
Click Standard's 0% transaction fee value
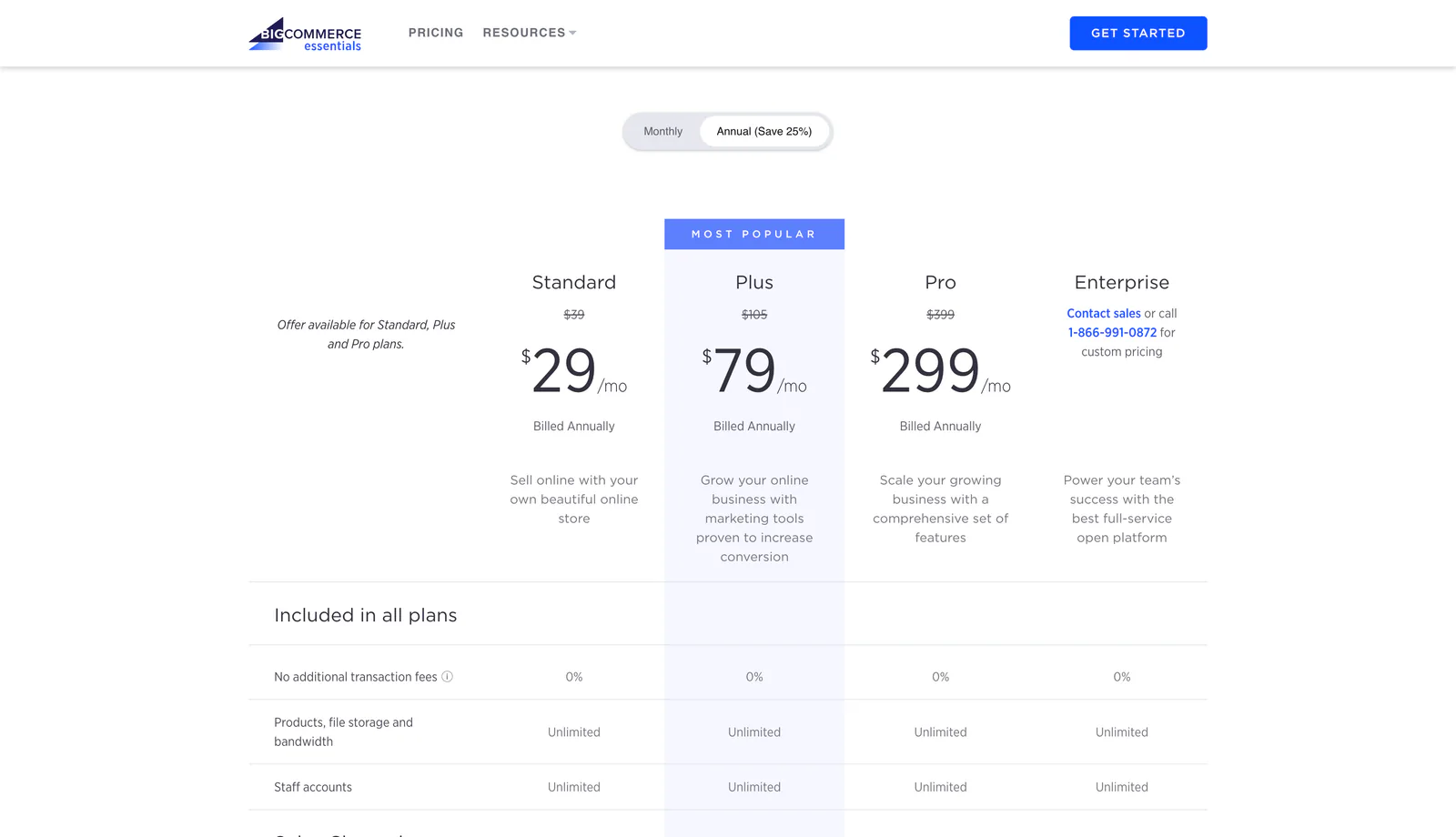point(574,677)
